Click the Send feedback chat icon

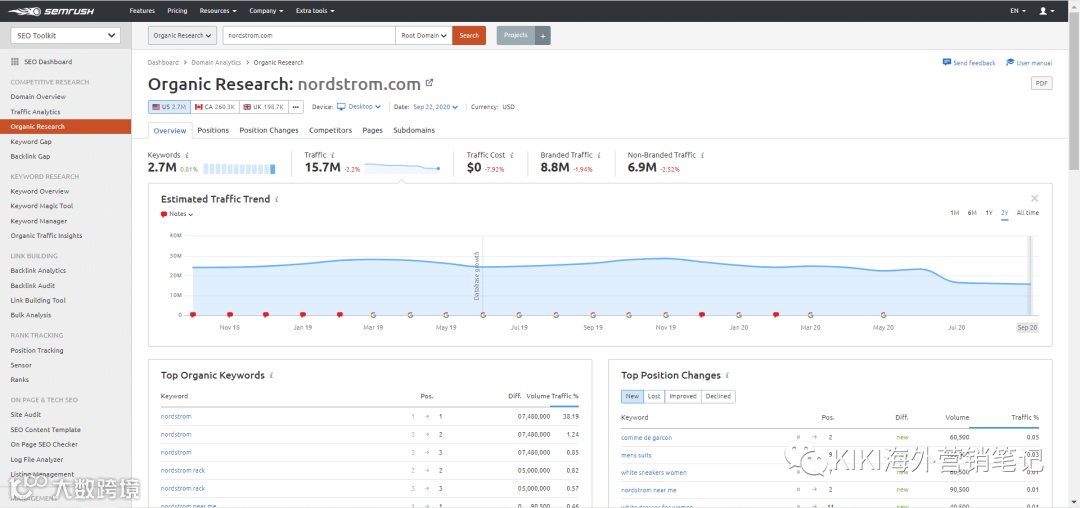click(x=946, y=62)
